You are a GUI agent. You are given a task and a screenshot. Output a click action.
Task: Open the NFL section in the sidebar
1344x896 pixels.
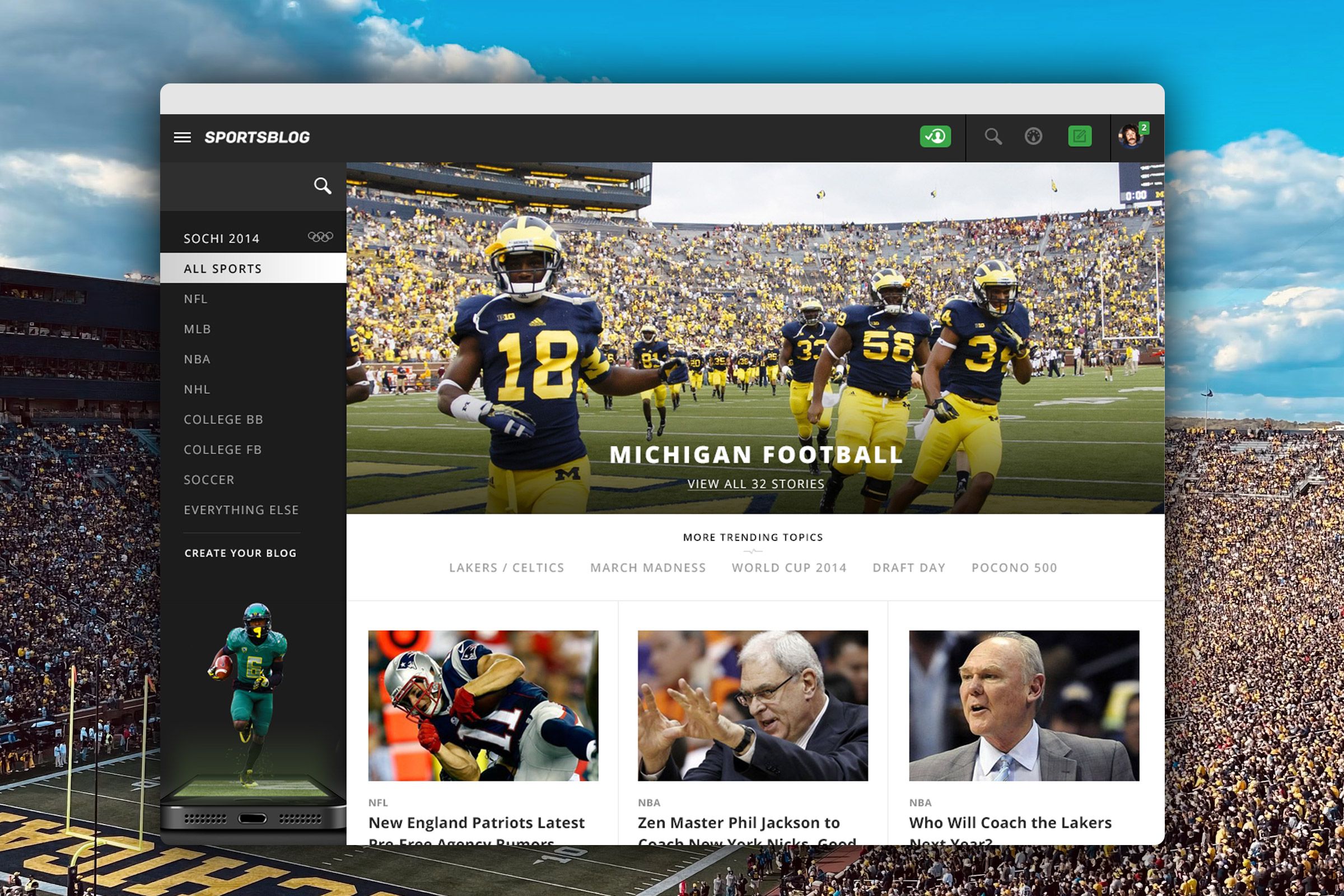[195, 299]
